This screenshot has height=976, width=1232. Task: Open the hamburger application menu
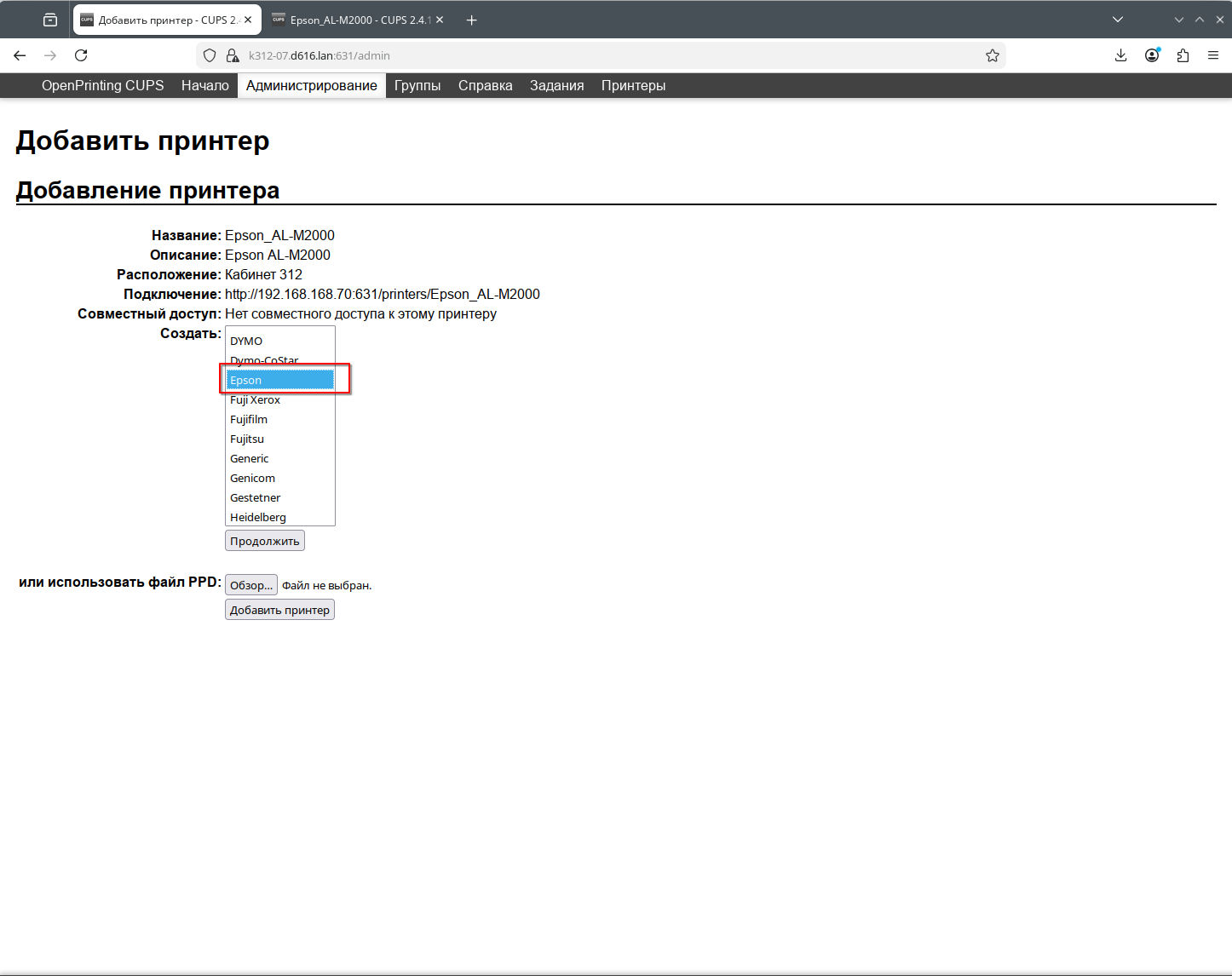point(1213,55)
